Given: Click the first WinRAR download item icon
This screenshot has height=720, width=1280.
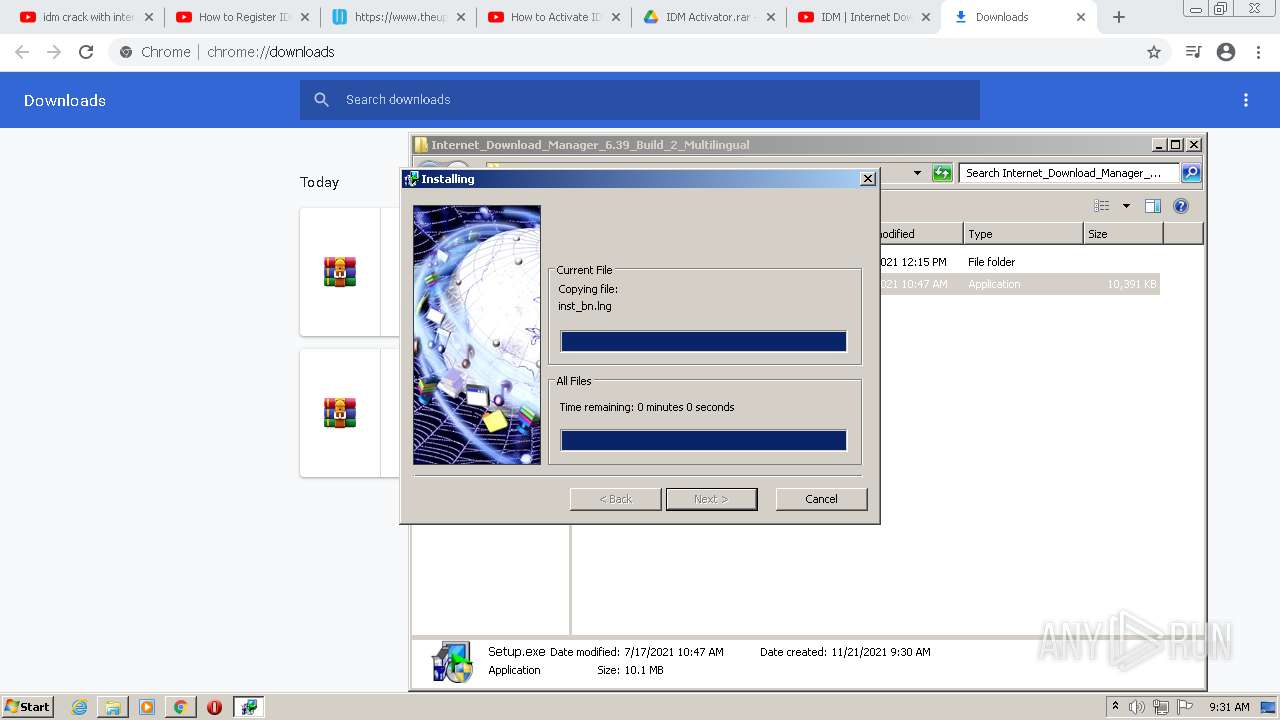Looking at the screenshot, I should tap(340, 272).
